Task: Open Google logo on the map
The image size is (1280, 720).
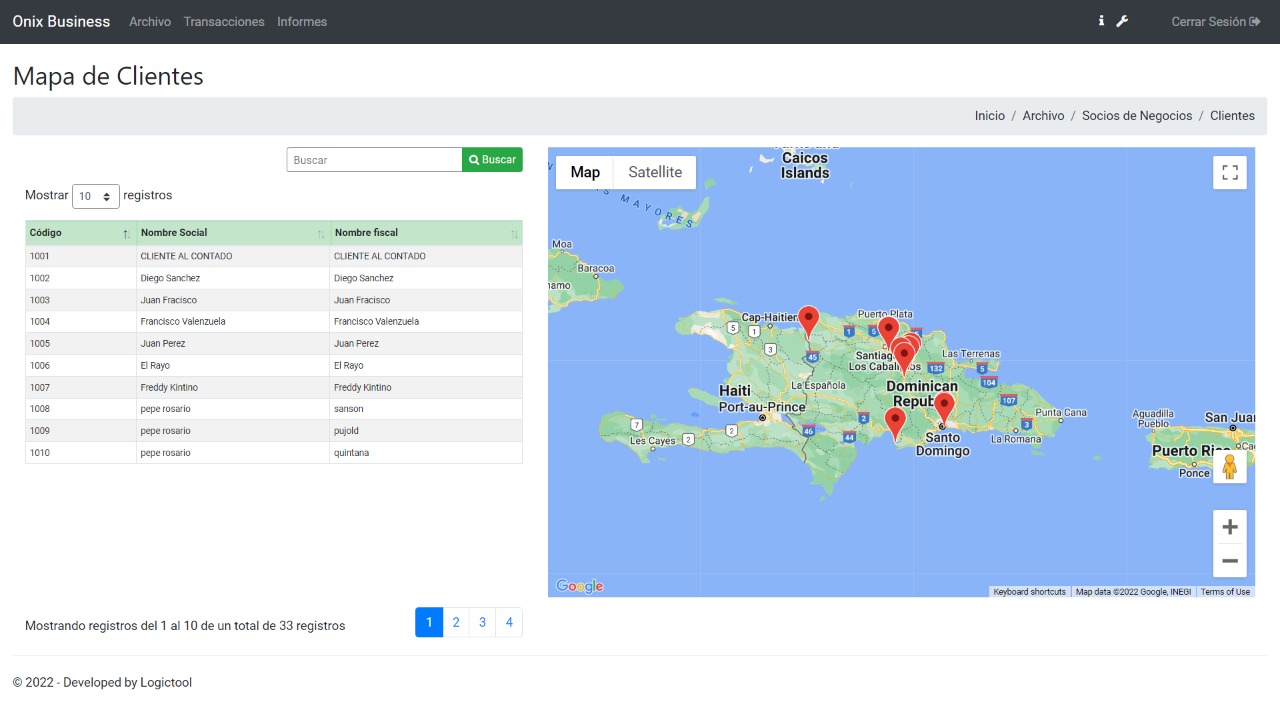Action: 580,586
